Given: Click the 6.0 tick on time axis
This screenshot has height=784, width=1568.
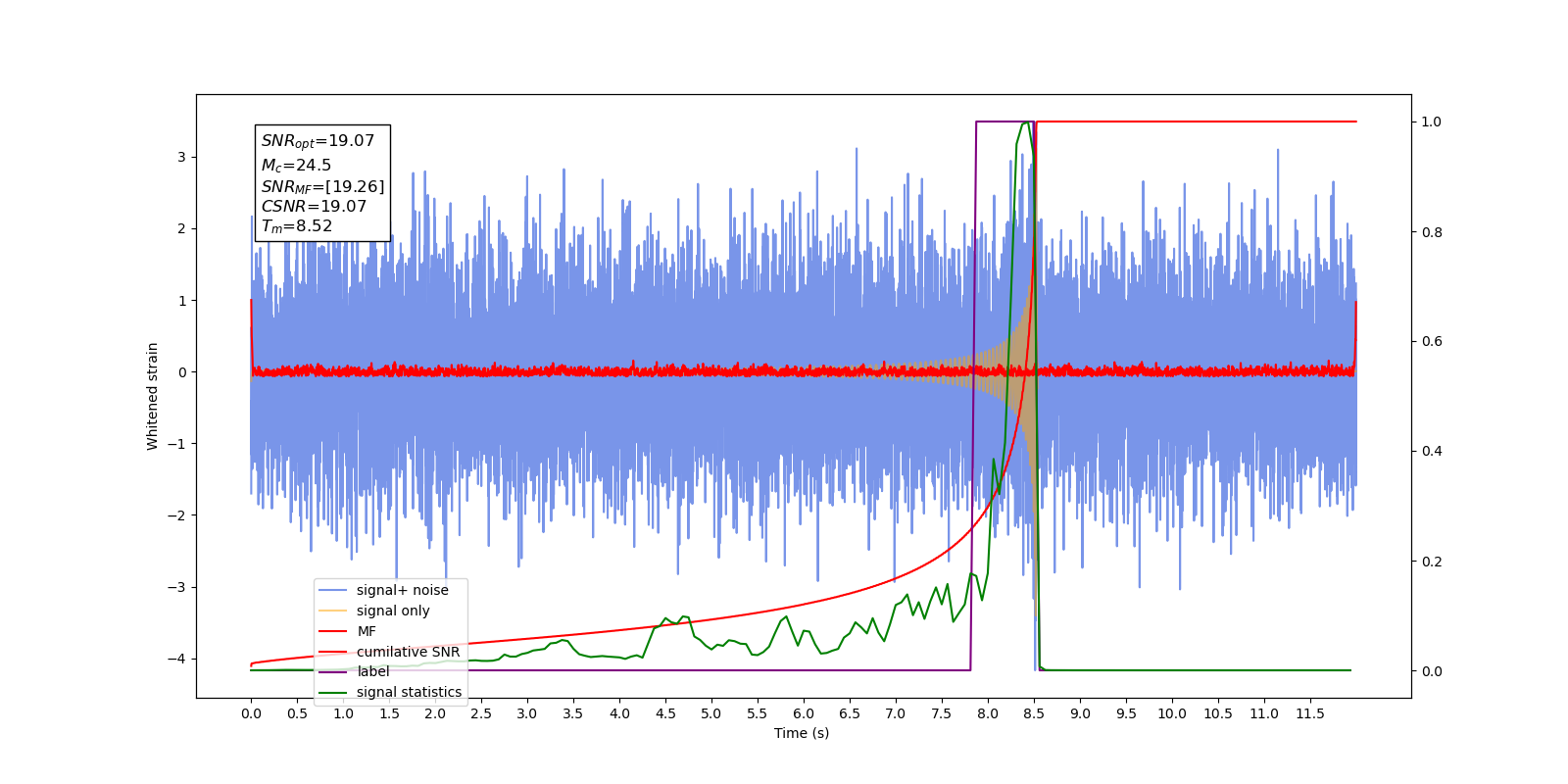Looking at the screenshot, I should [x=804, y=713].
